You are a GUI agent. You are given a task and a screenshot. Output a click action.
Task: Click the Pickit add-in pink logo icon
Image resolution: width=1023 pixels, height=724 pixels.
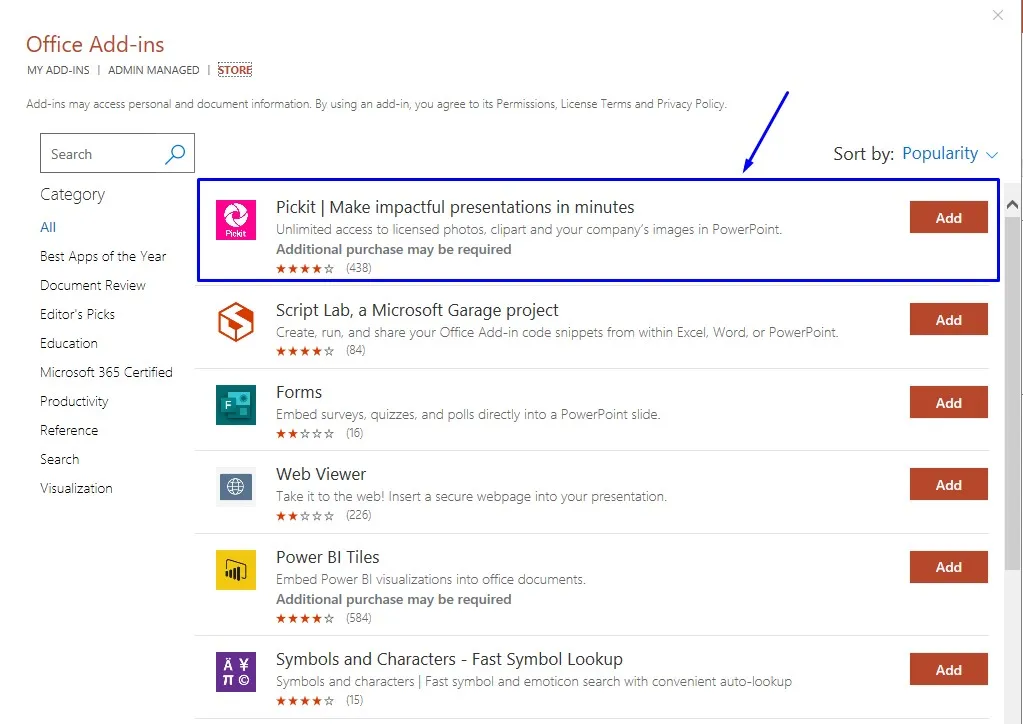point(236,220)
